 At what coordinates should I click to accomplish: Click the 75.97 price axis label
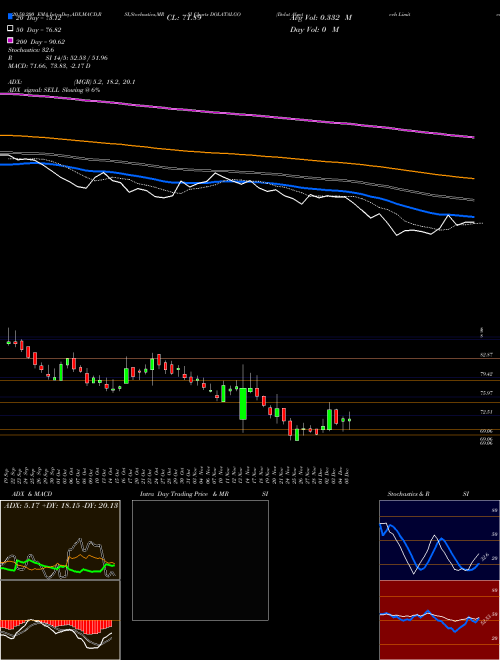(487, 393)
